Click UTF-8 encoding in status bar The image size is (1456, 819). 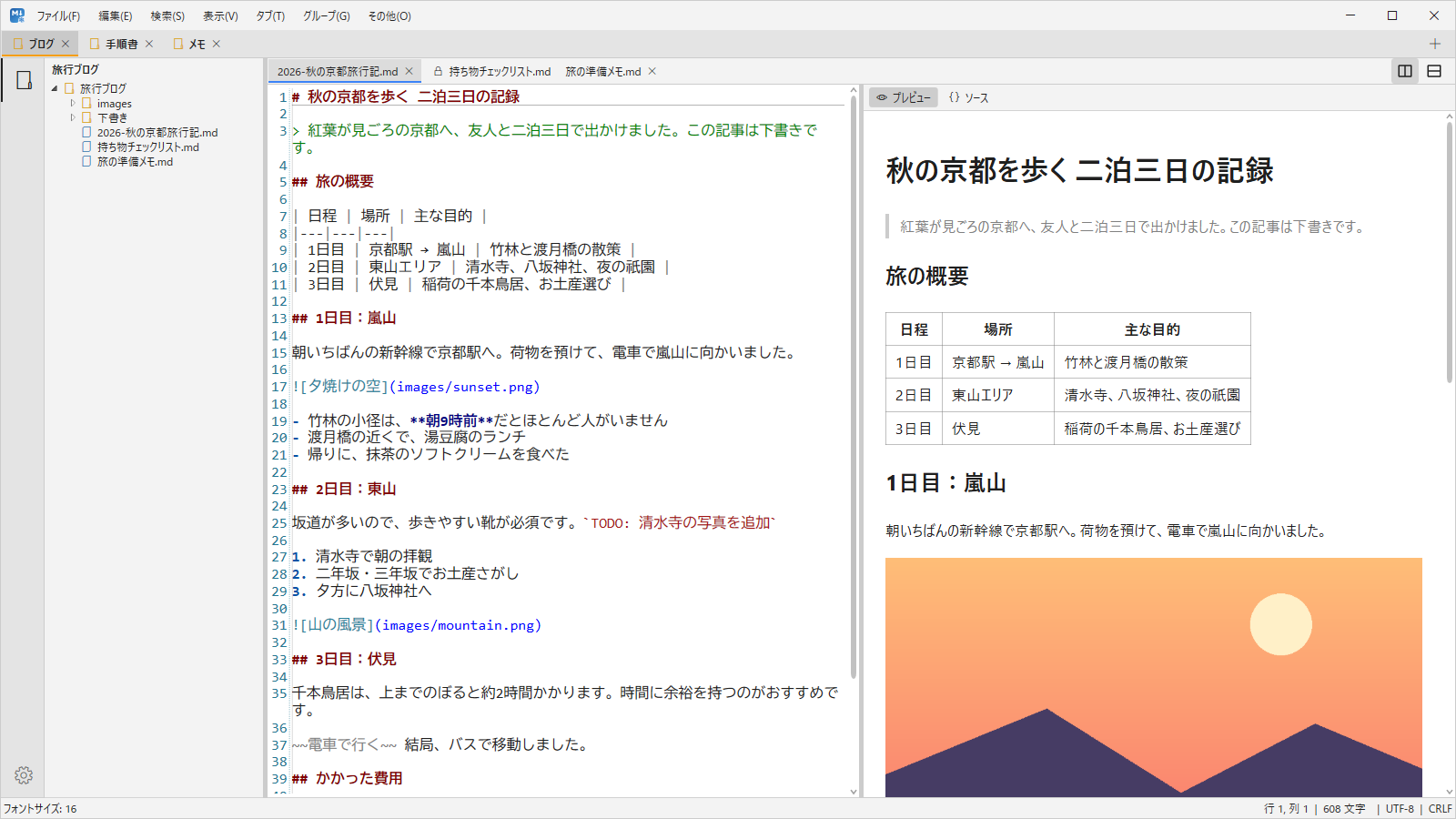(1400, 808)
